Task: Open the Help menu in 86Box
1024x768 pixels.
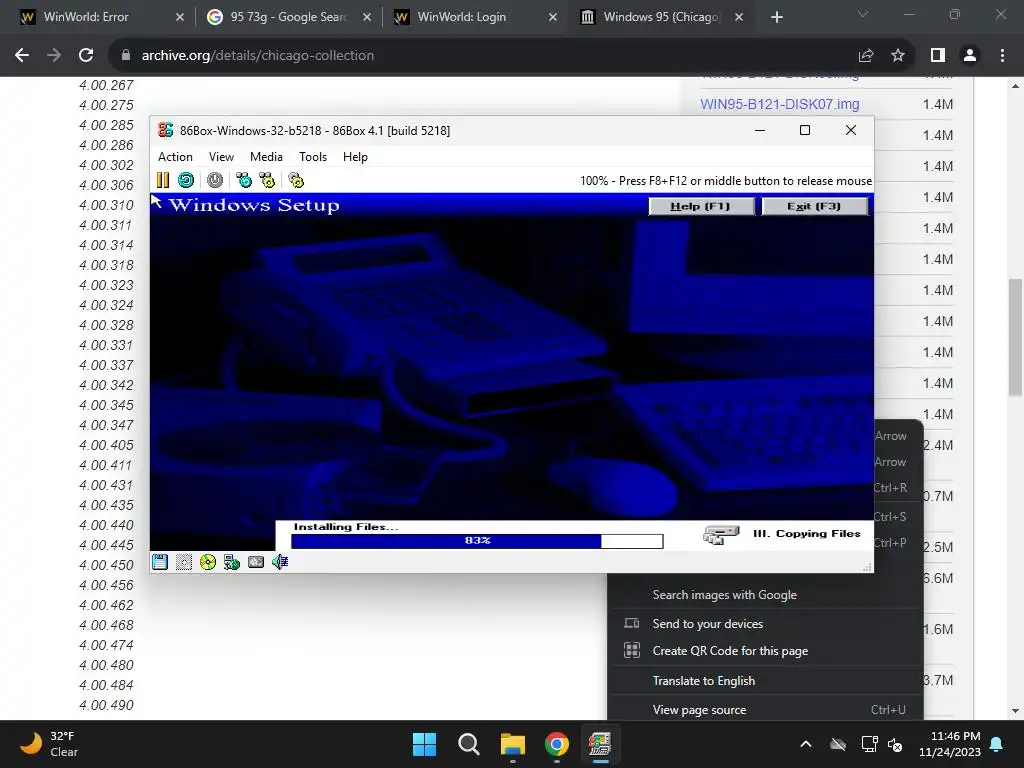Action: 355,157
